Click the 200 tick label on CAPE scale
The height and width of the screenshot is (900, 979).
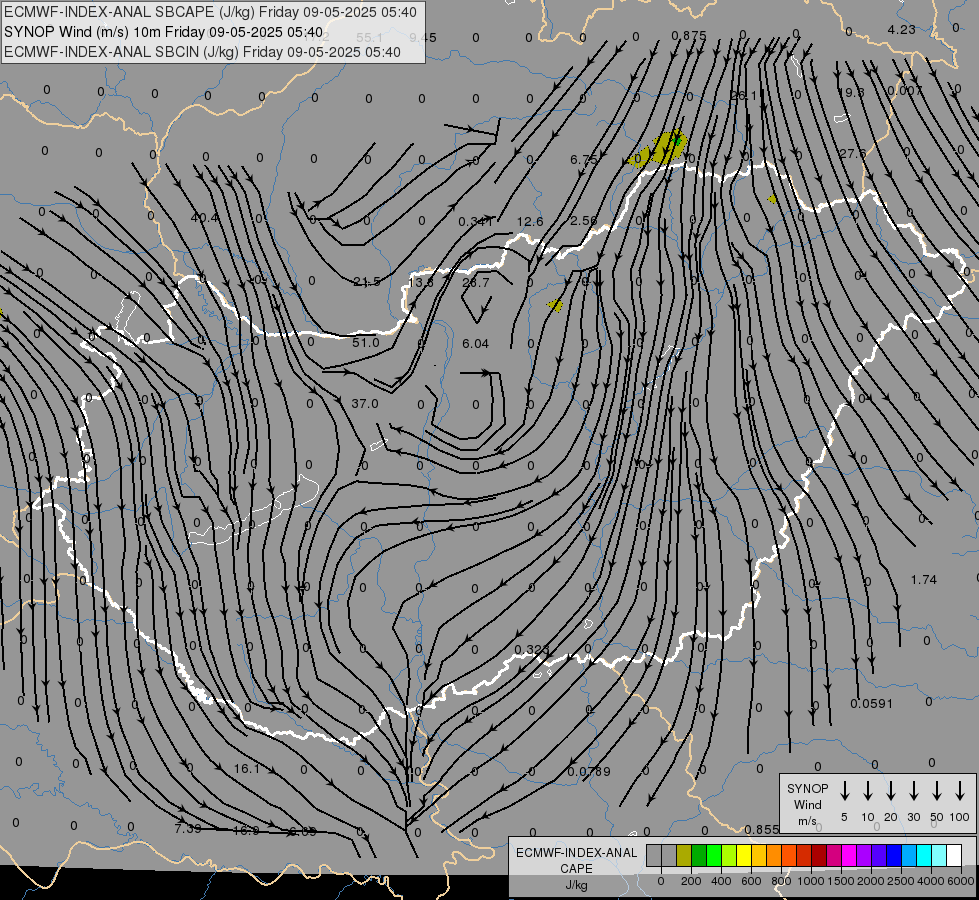tap(691, 881)
